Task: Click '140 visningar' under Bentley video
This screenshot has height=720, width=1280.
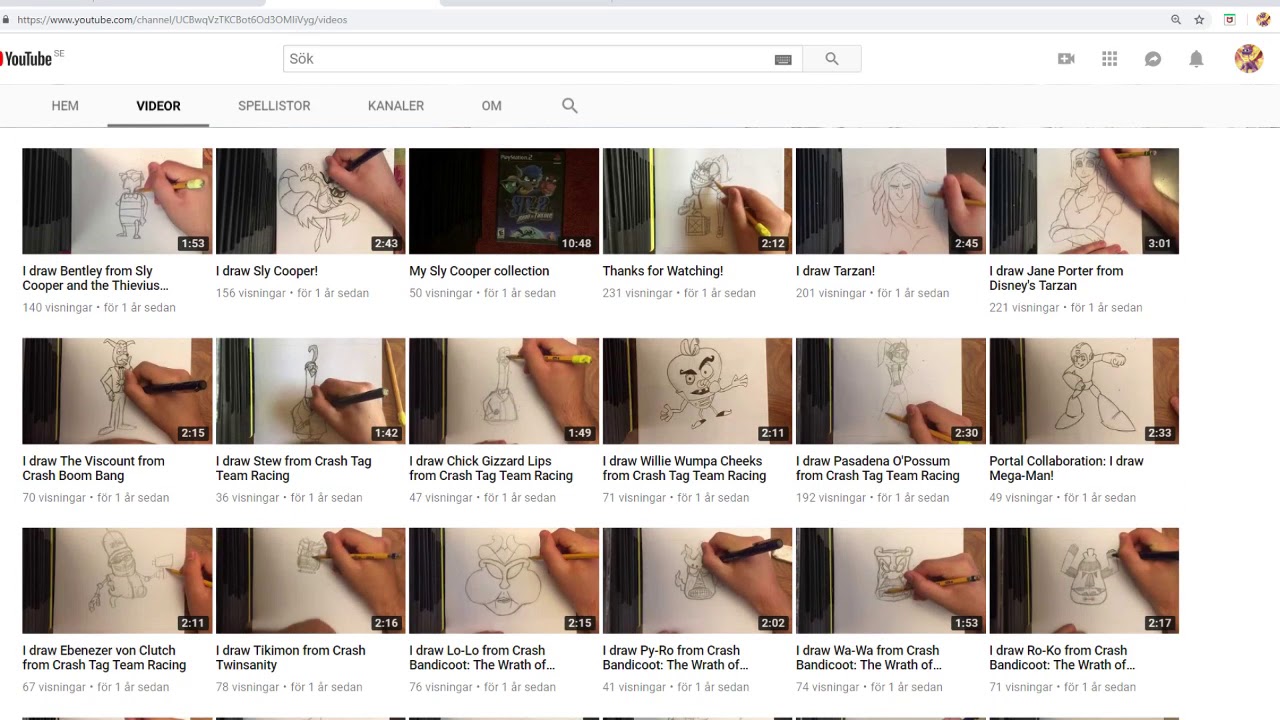Action: pyautogui.click(x=57, y=308)
